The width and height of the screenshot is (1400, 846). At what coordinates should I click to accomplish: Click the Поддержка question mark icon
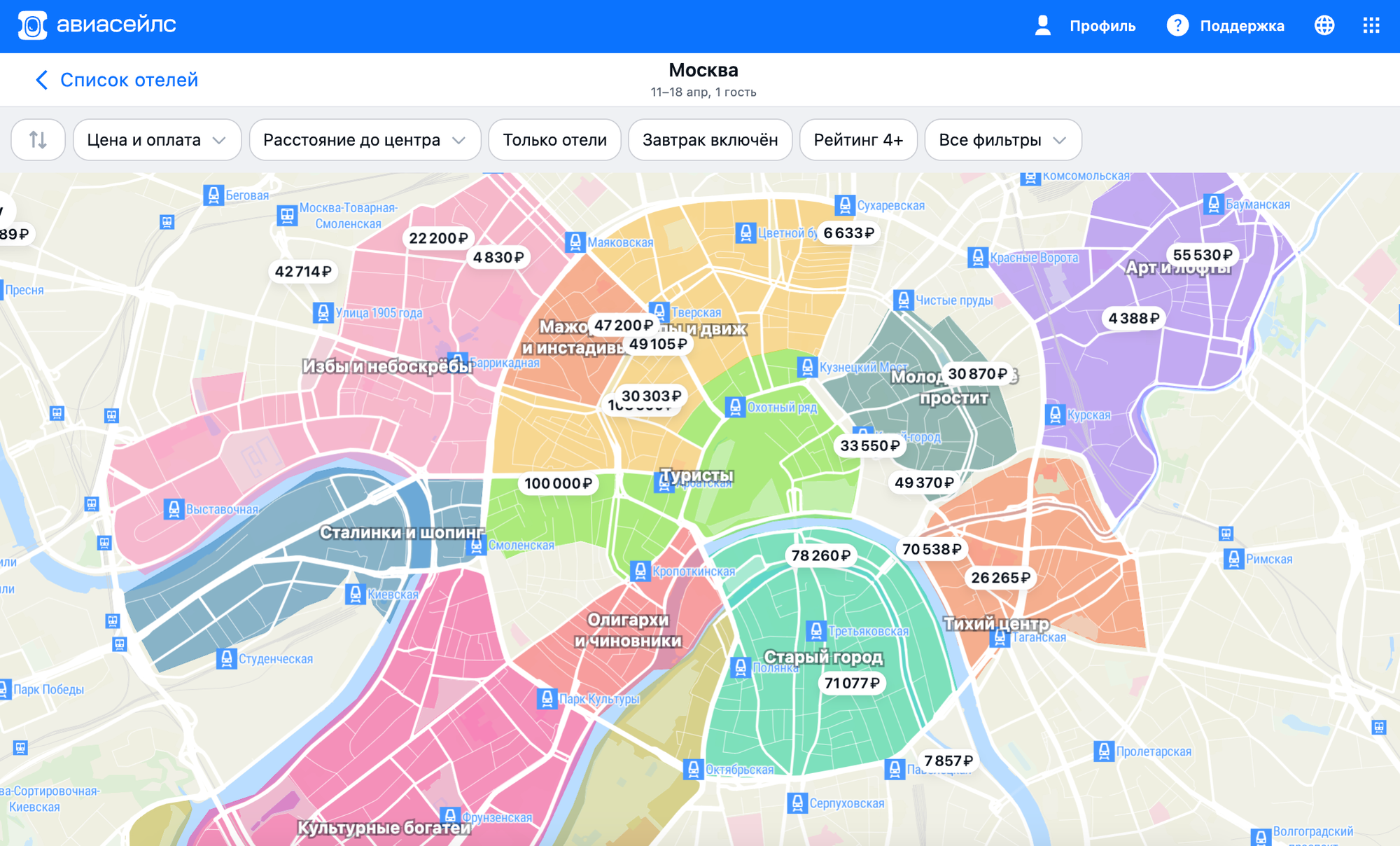(x=1177, y=25)
